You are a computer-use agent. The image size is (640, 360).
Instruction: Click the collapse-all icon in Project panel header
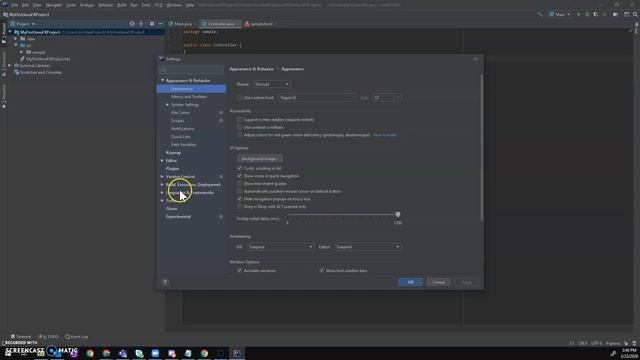(141, 24)
